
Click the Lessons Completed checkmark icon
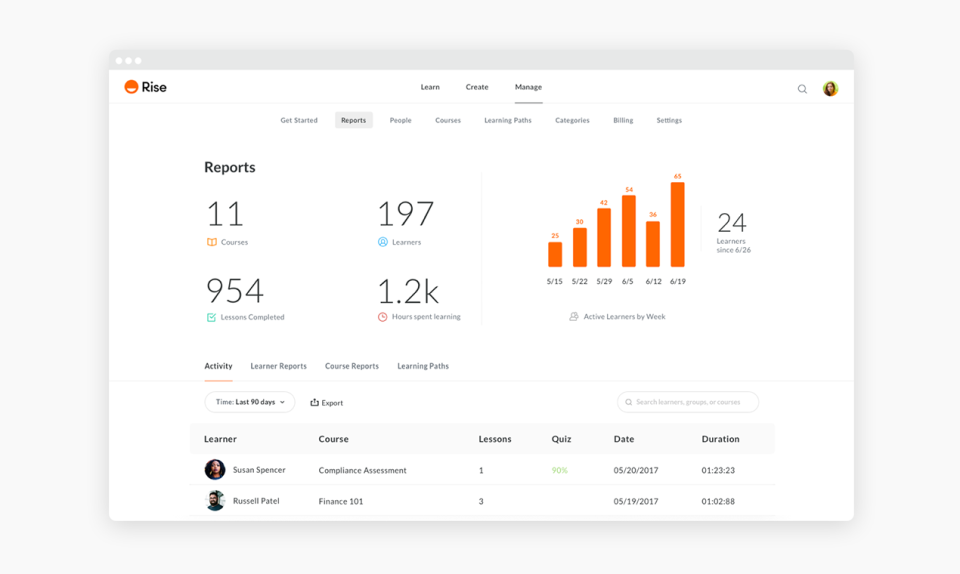(x=211, y=317)
